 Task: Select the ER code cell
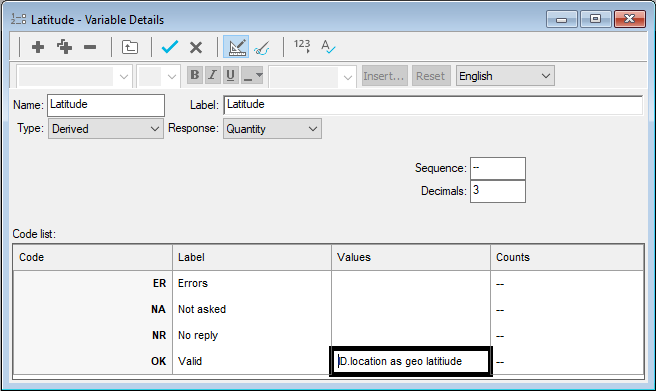pos(93,284)
